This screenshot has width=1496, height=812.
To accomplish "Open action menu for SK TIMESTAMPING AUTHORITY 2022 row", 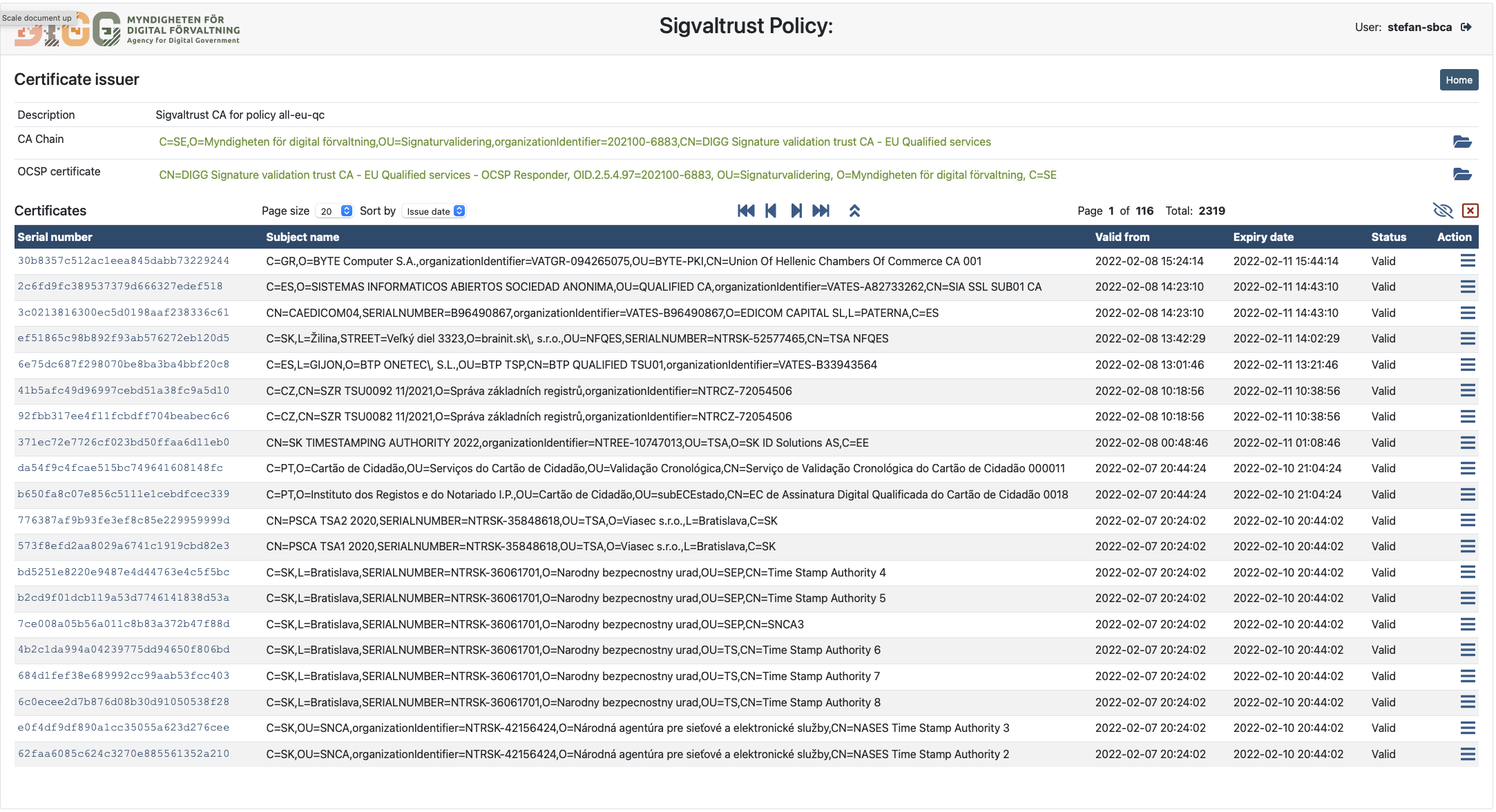I will (x=1468, y=443).
